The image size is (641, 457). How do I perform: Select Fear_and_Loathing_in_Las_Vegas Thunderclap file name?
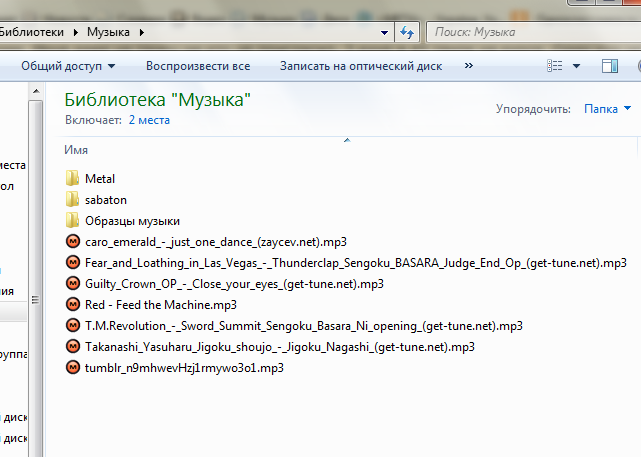pos(356,263)
